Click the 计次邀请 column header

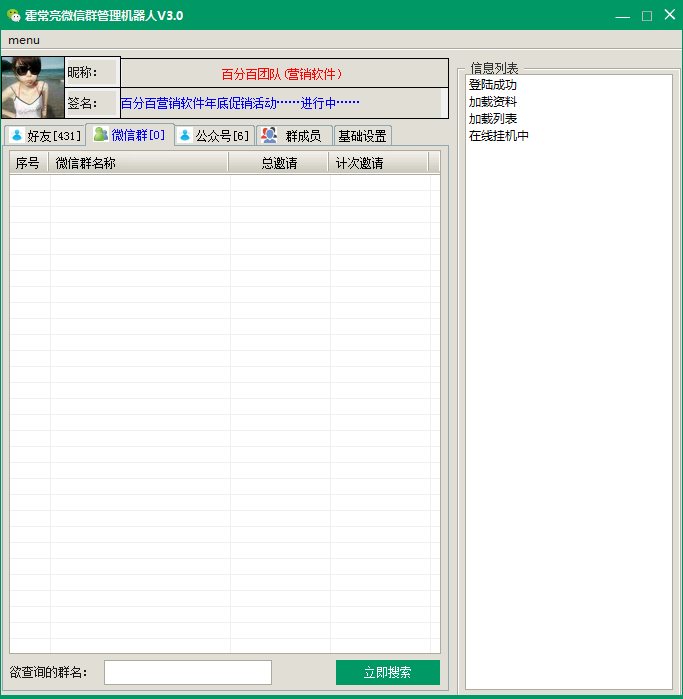[379, 163]
